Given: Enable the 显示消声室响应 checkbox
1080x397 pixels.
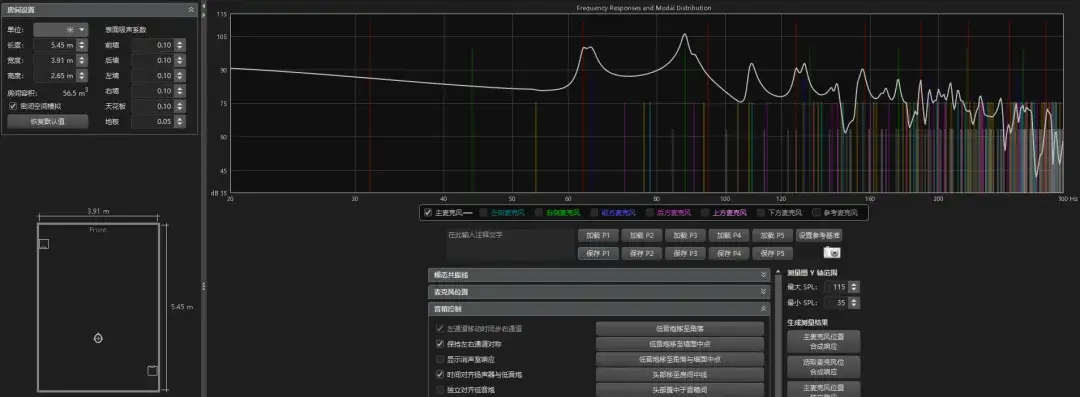Looking at the screenshot, I should pyautogui.click(x=440, y=359).
